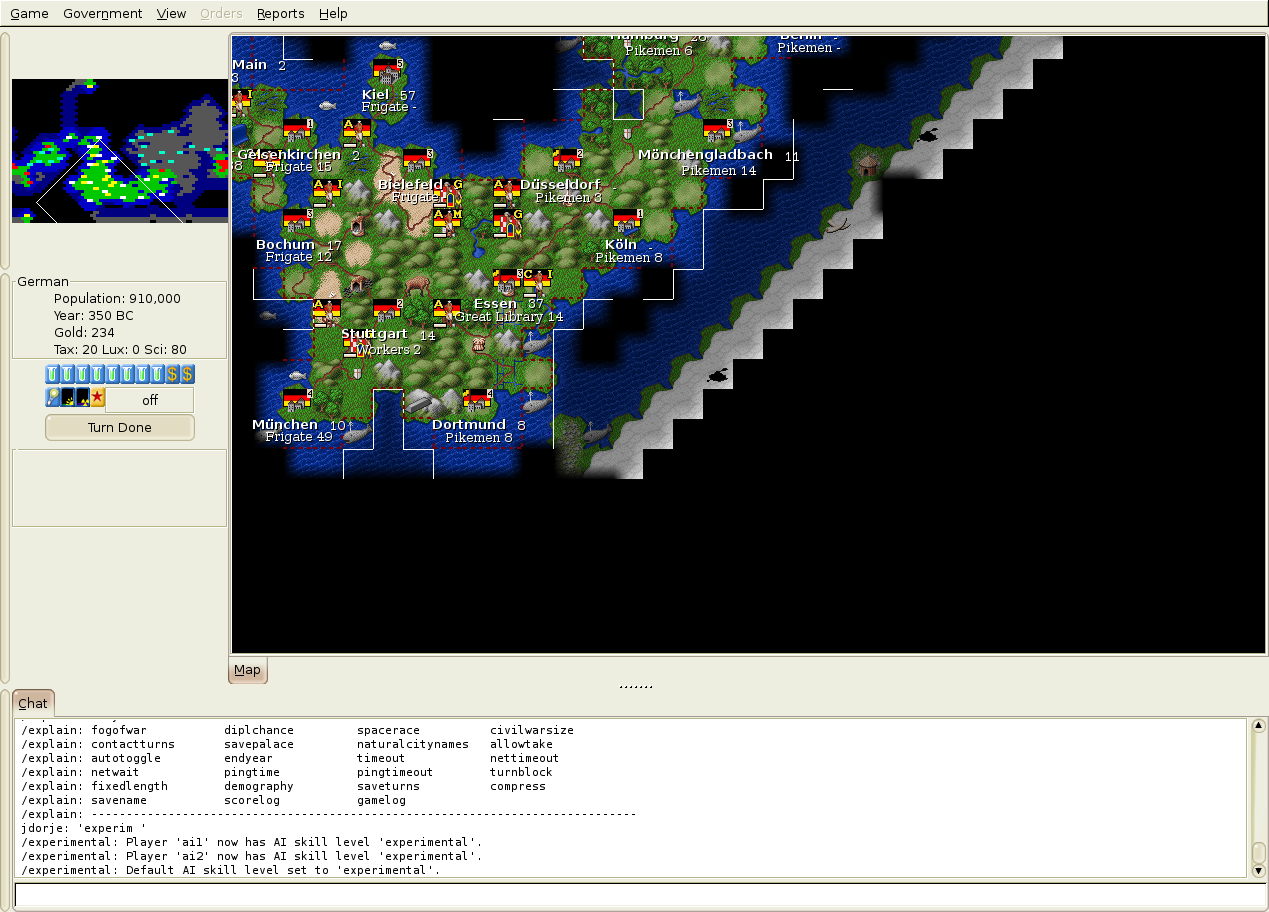Select the Gelsenkirchen city icon
This screenshot has width=1269, height=912.
[298, 132]
